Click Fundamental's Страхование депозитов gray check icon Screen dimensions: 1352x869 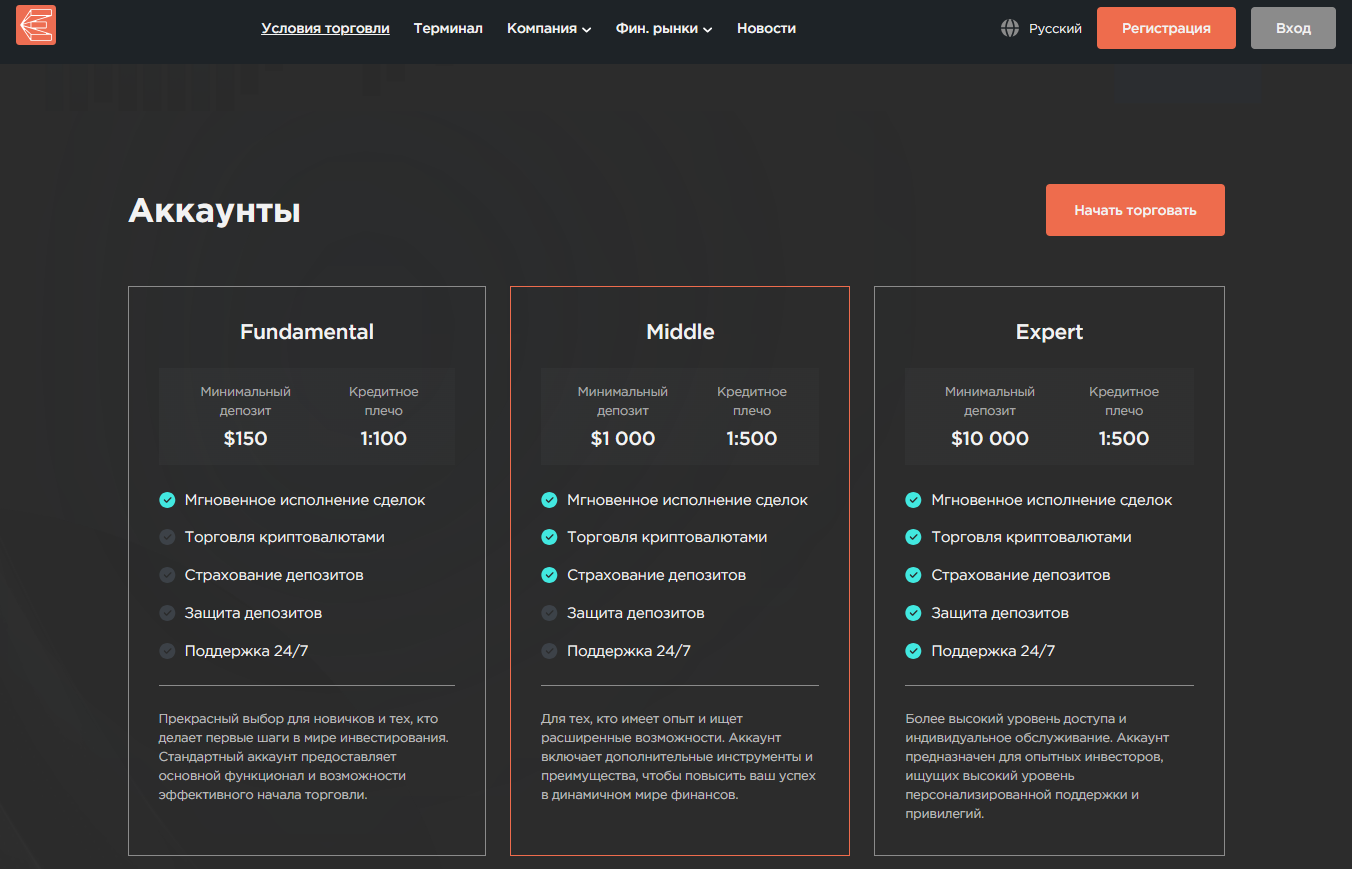(167, 575)
